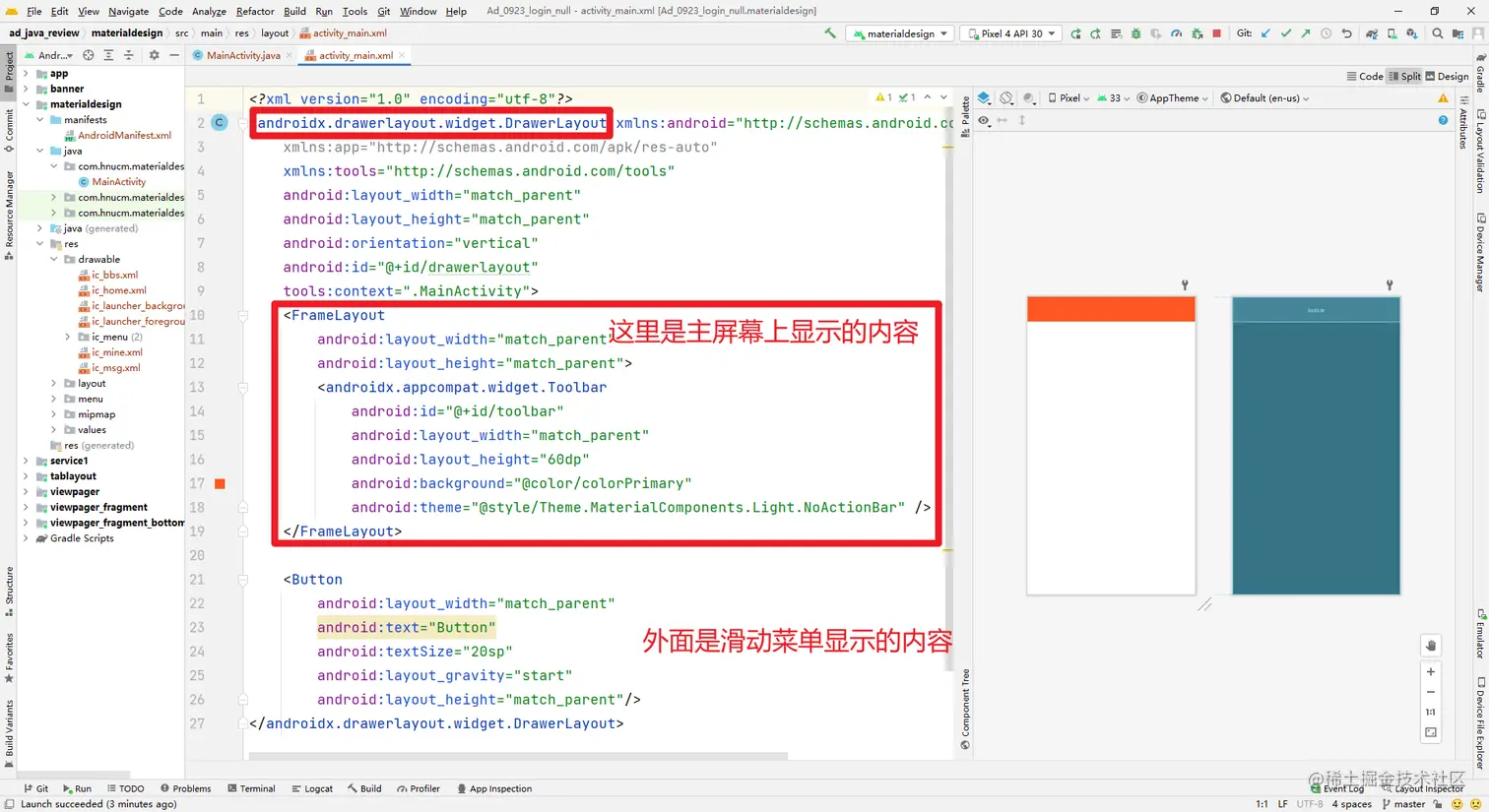Open the Problems tool window
The image size is (1489, 812).
[185, 788]
